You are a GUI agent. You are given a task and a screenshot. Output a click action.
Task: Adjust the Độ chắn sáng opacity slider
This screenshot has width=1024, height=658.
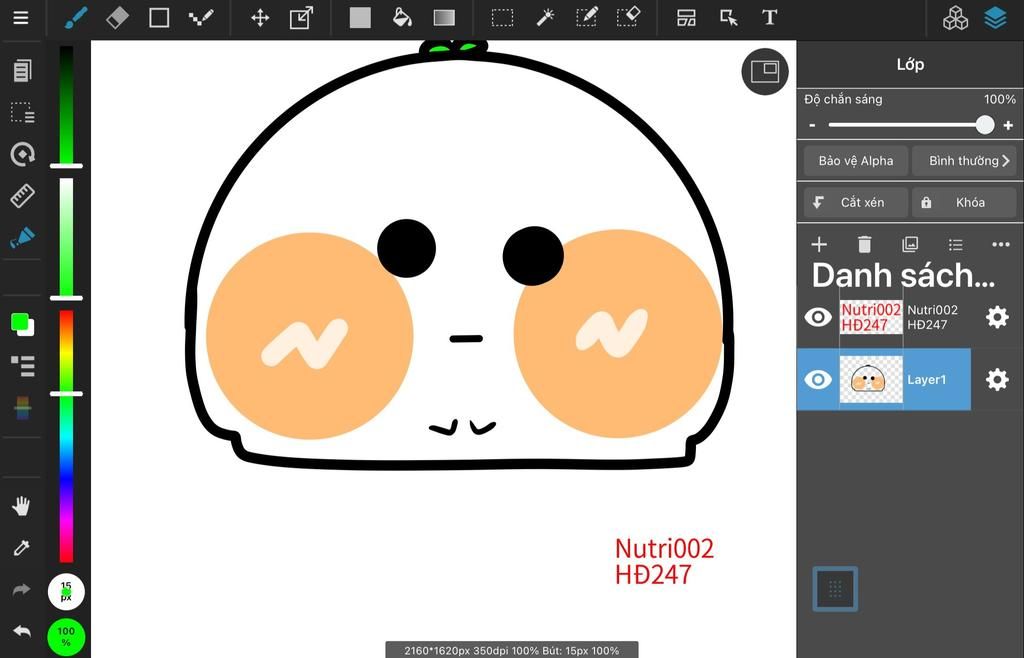click(912, 125)
